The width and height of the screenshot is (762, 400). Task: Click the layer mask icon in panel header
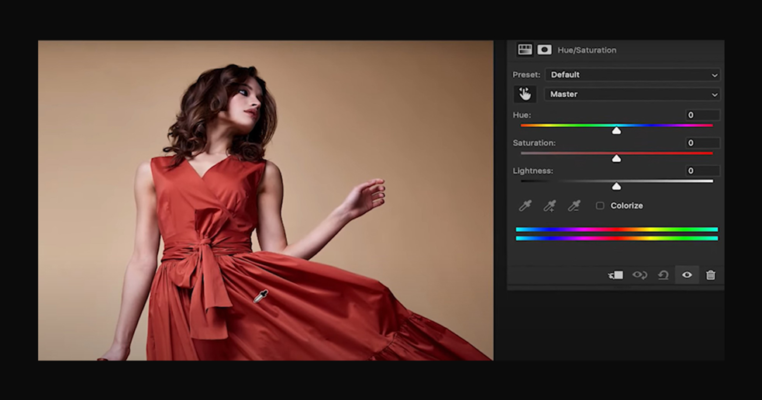pyautogui.click(x=544, y=50)
